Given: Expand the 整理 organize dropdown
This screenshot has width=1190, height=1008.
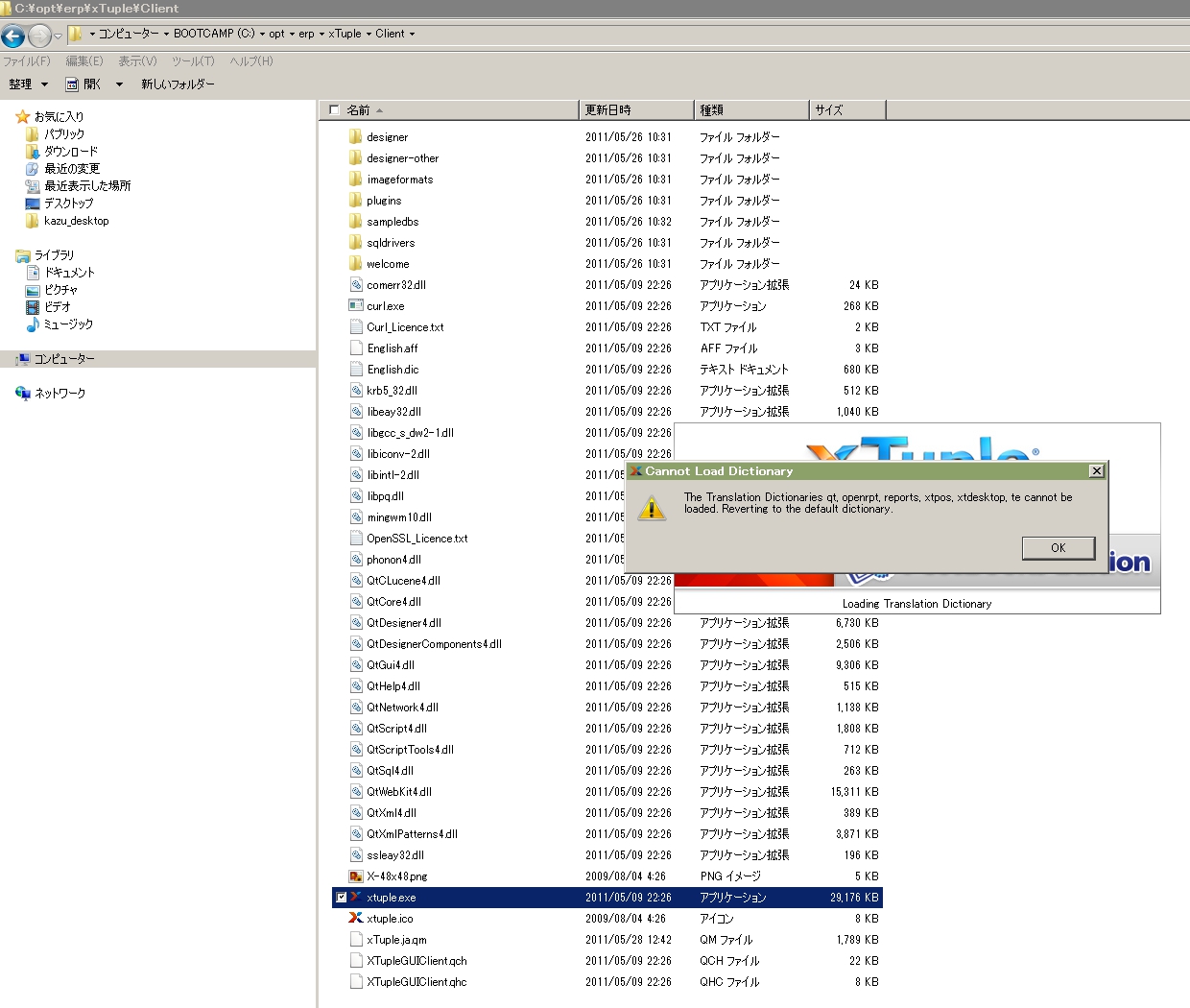Looking at the screenshot, I should click(x=44, y=84).
